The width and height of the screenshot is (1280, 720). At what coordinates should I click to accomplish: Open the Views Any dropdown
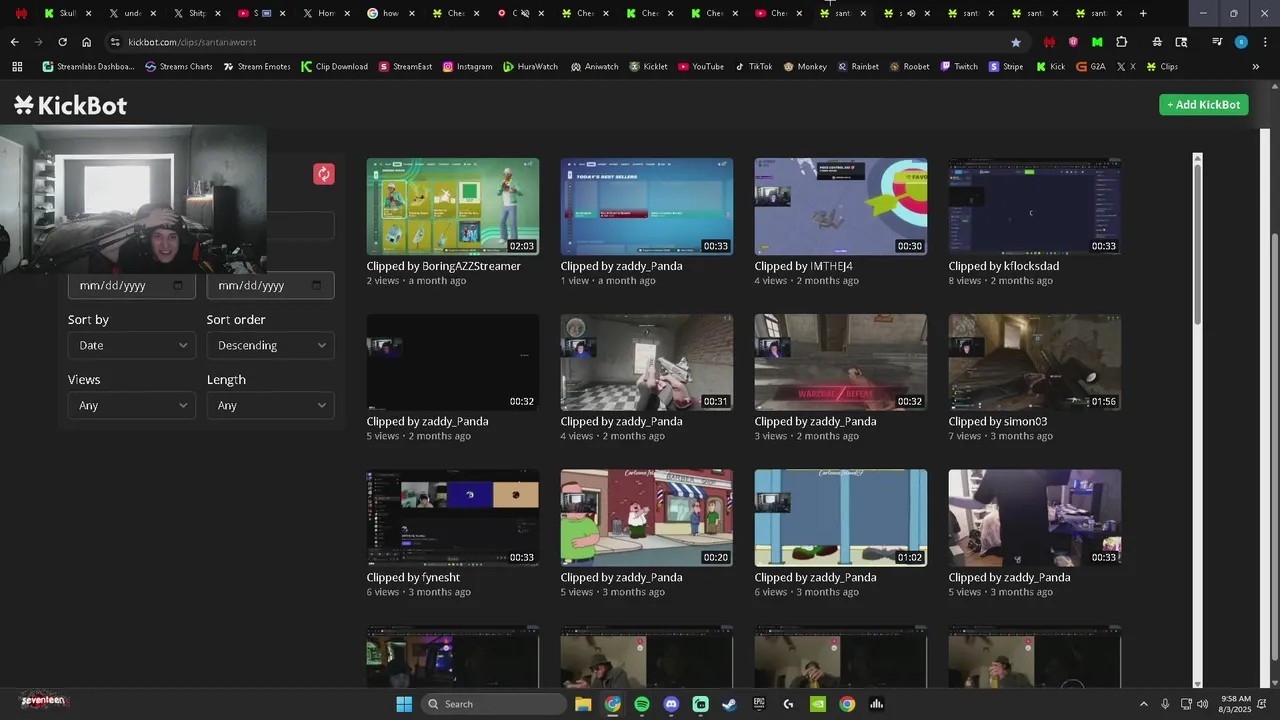(x=131, y=405)
